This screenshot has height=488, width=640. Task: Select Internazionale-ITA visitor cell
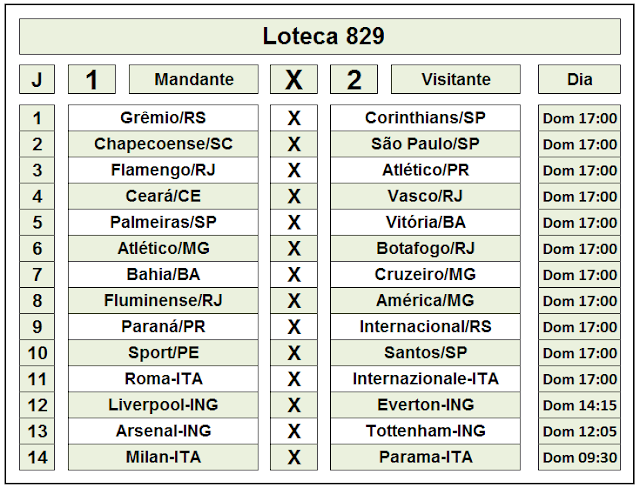click(x=425, y=379)
